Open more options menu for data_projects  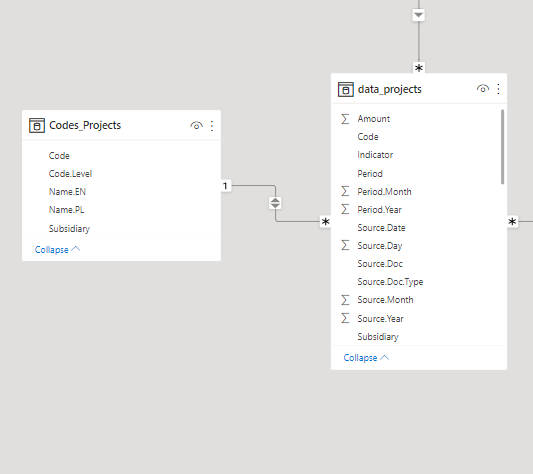tap(498, 89)
